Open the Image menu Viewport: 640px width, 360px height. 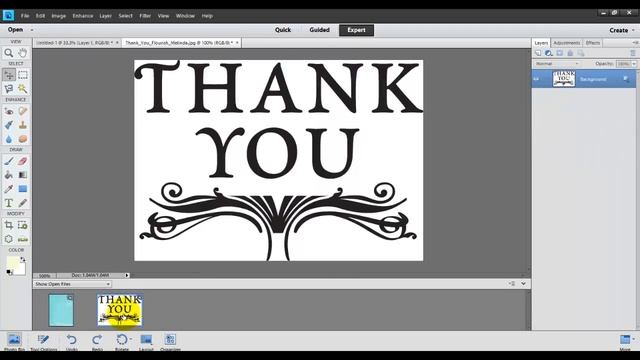point(58,16)
